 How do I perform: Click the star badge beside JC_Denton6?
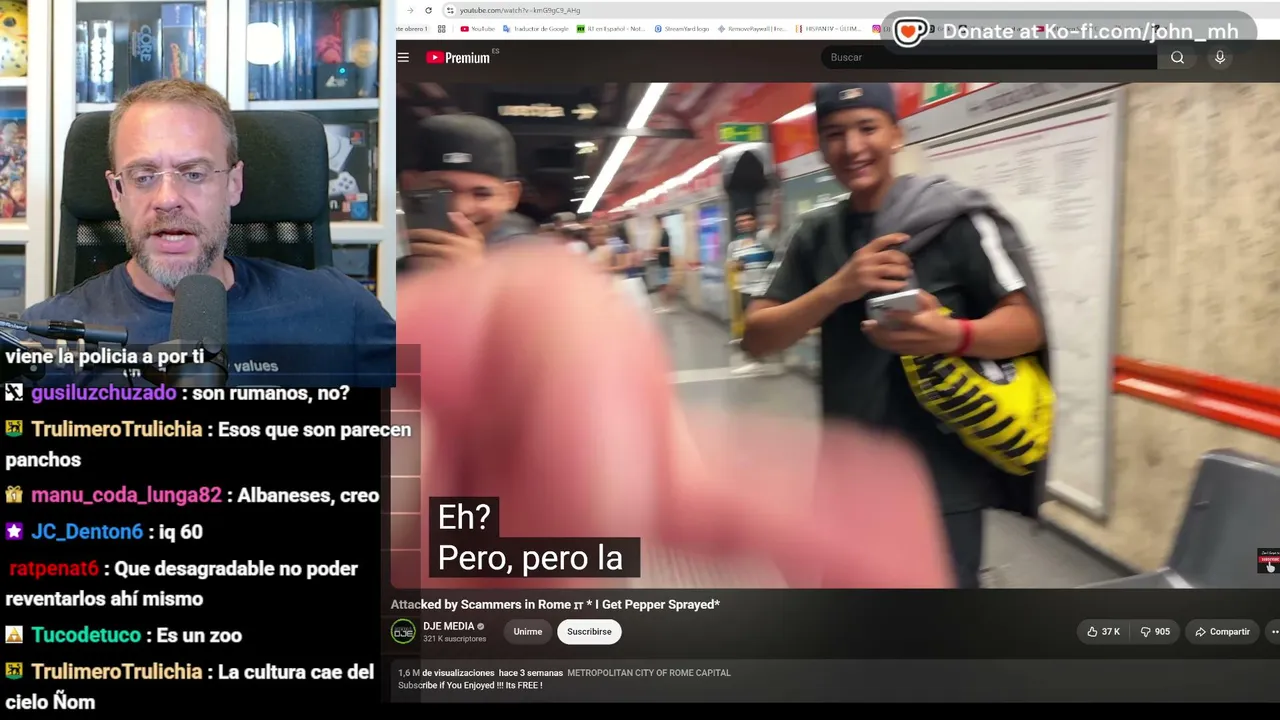pyautogui.click(x=14, y=531)
